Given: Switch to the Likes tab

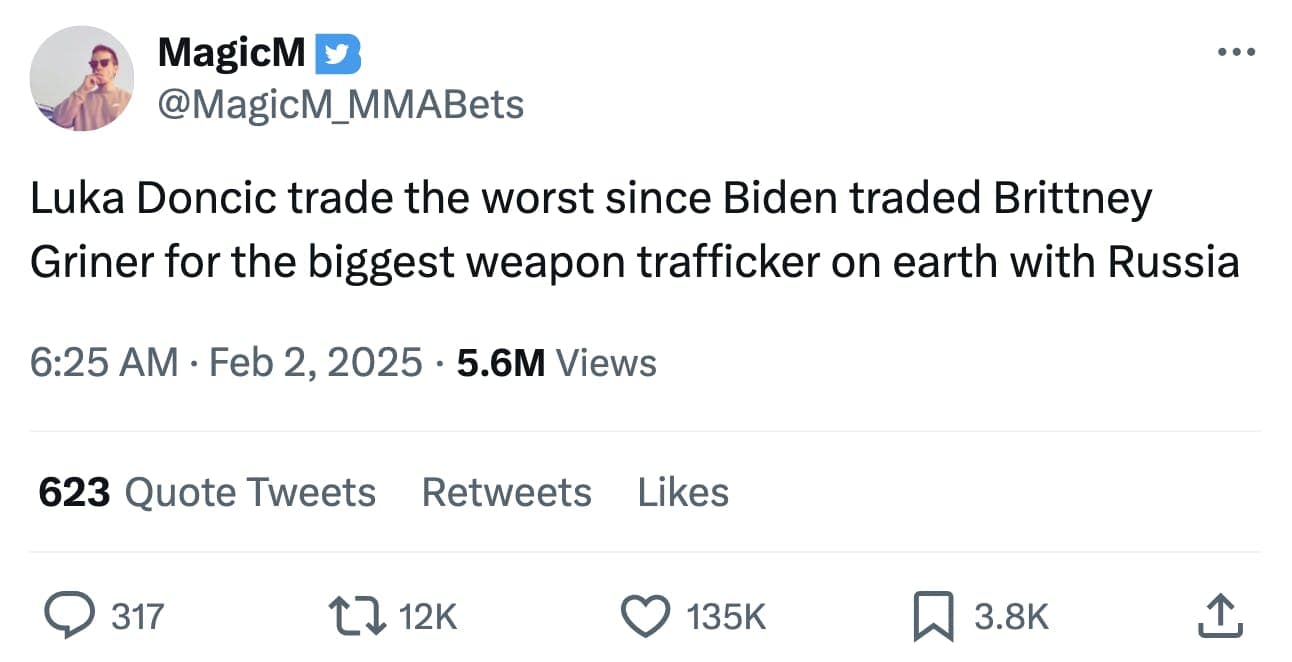Looking at the screenshot, I should click(x=683, y=491).
